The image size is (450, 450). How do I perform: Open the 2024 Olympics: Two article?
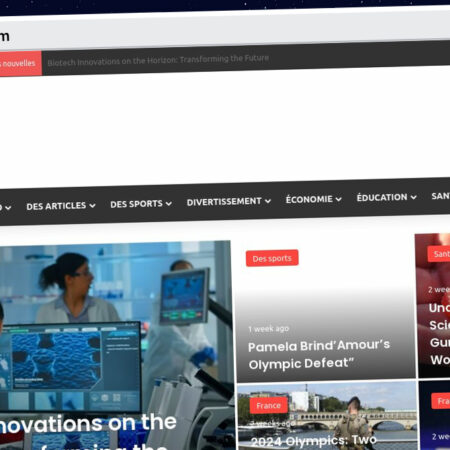[x=313, y=441]
